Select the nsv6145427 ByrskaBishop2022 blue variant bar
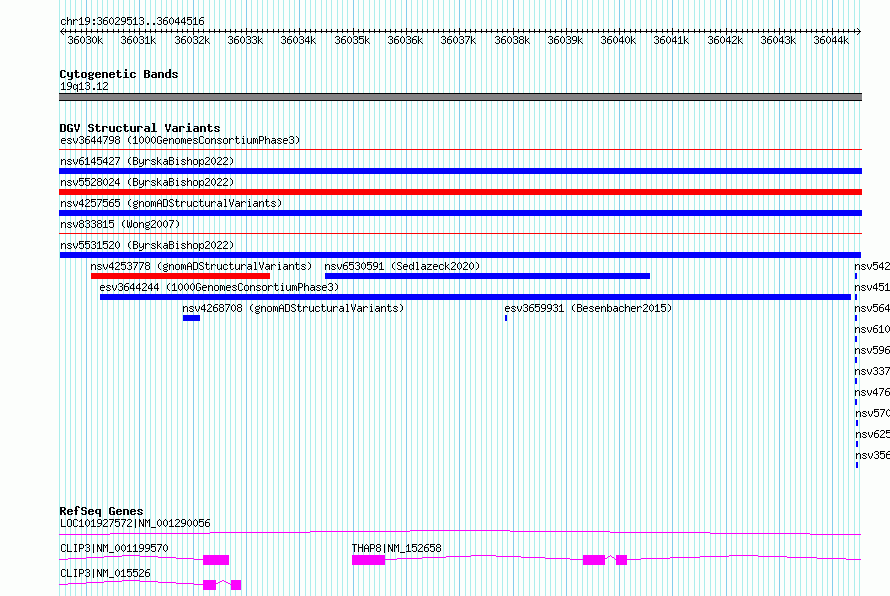Image resolution: width=890 pixels, height=596 pixels. (x=460, y=171)
